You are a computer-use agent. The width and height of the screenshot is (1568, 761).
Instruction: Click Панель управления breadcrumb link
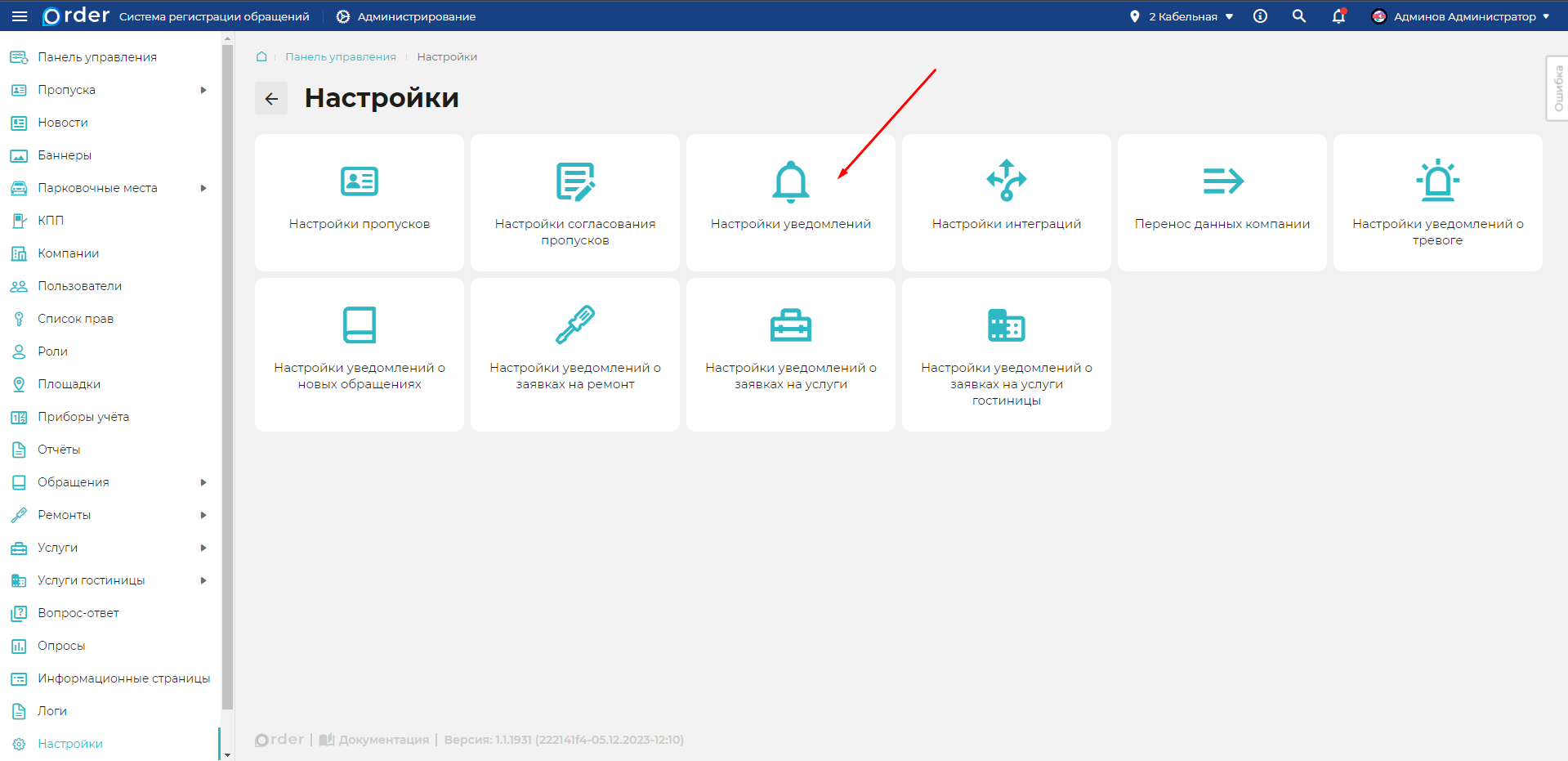(x=340, y=56)
